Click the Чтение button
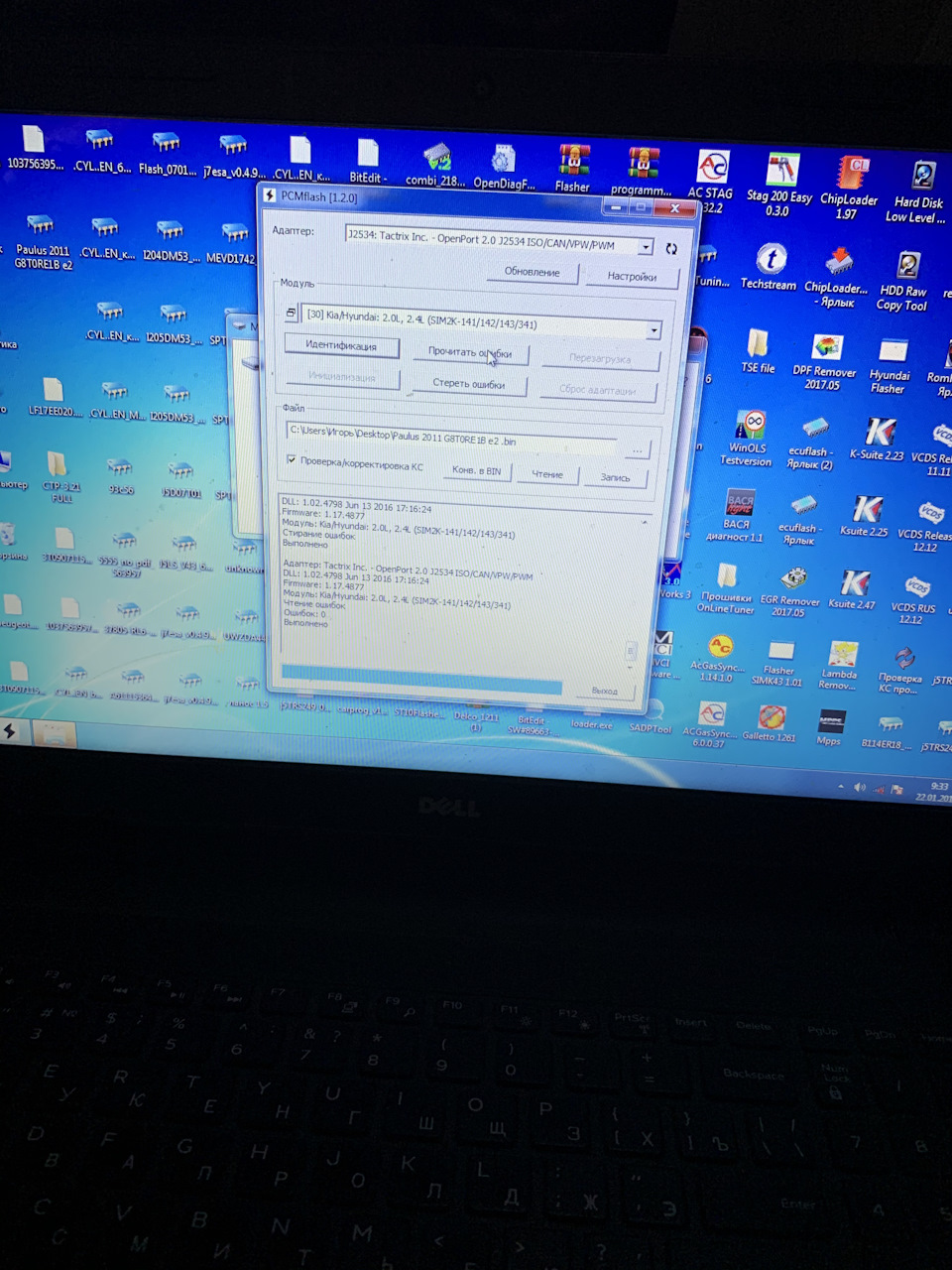 click(546, 473)
